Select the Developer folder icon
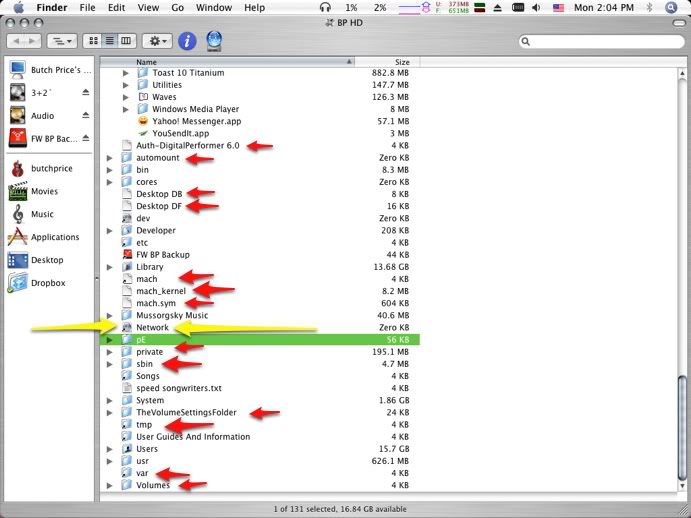691x518 pixels. (127, 230)
